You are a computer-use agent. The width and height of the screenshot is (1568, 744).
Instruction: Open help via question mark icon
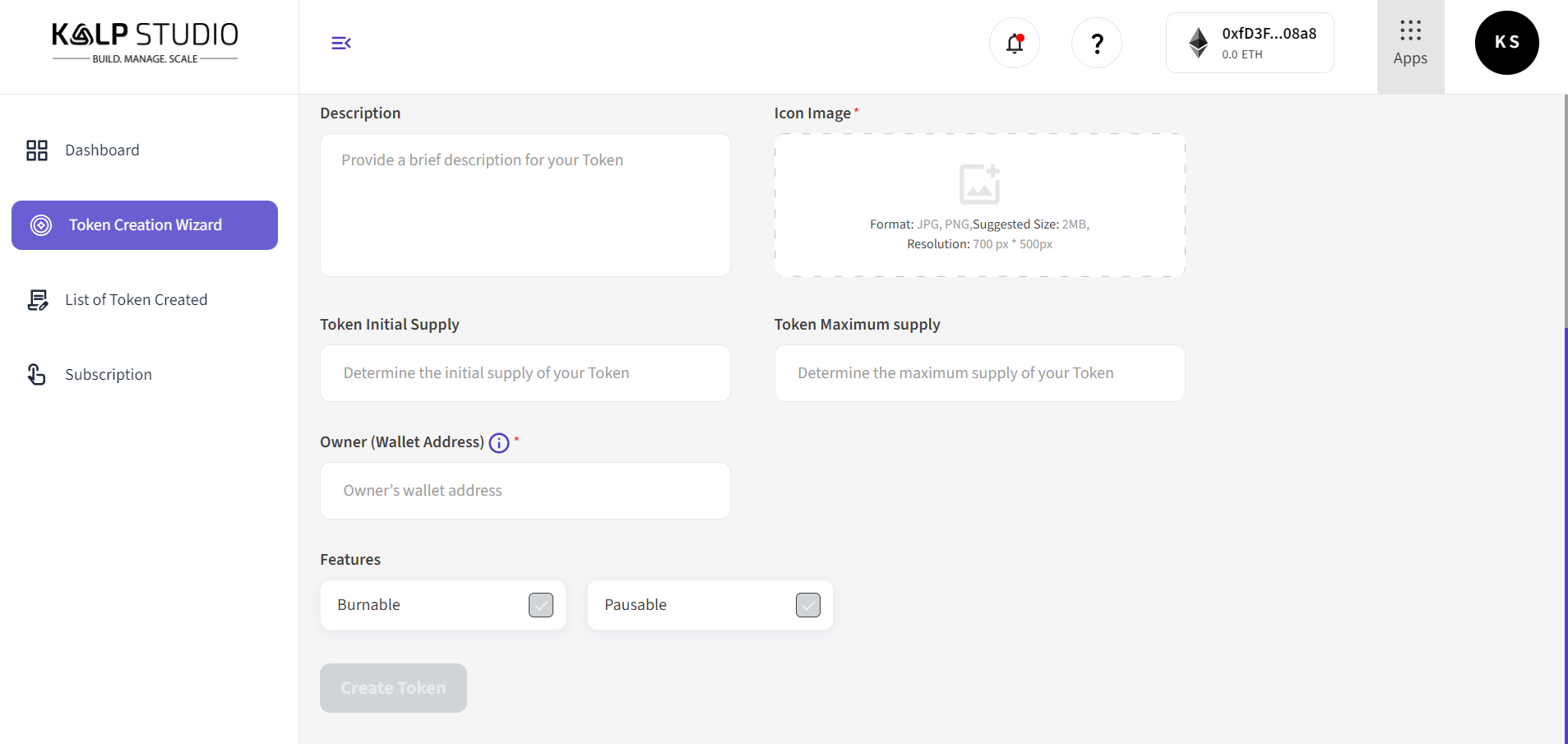[x=1096, y=43]
